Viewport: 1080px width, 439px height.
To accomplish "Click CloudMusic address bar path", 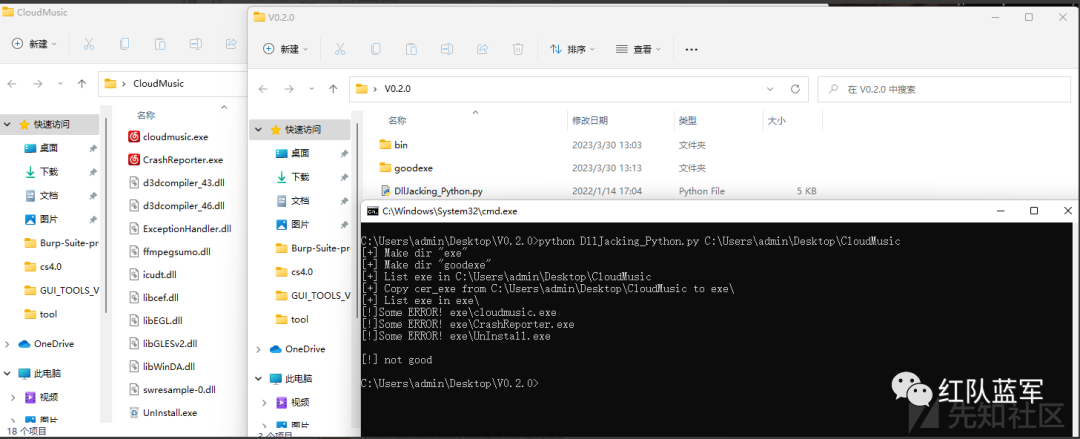I will click(x=158, y=83).
